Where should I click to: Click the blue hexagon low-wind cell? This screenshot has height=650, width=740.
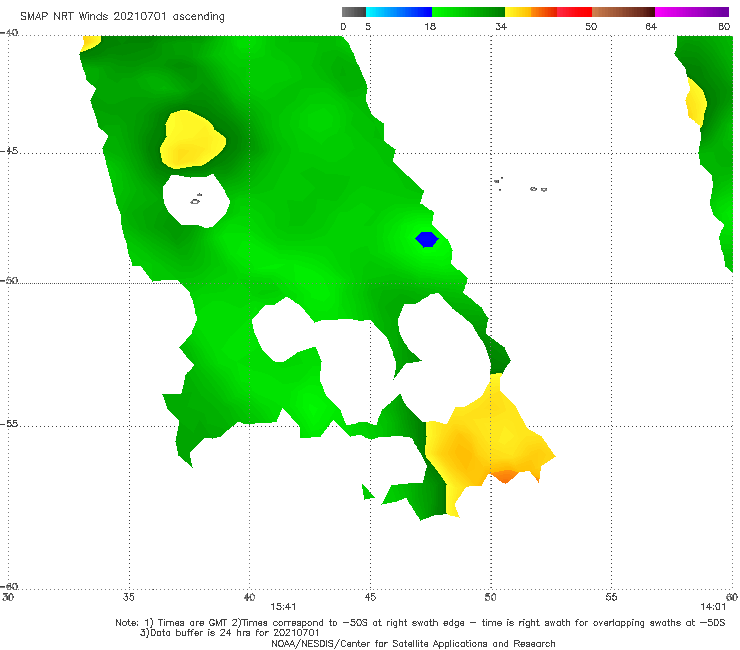coord(427,239)
